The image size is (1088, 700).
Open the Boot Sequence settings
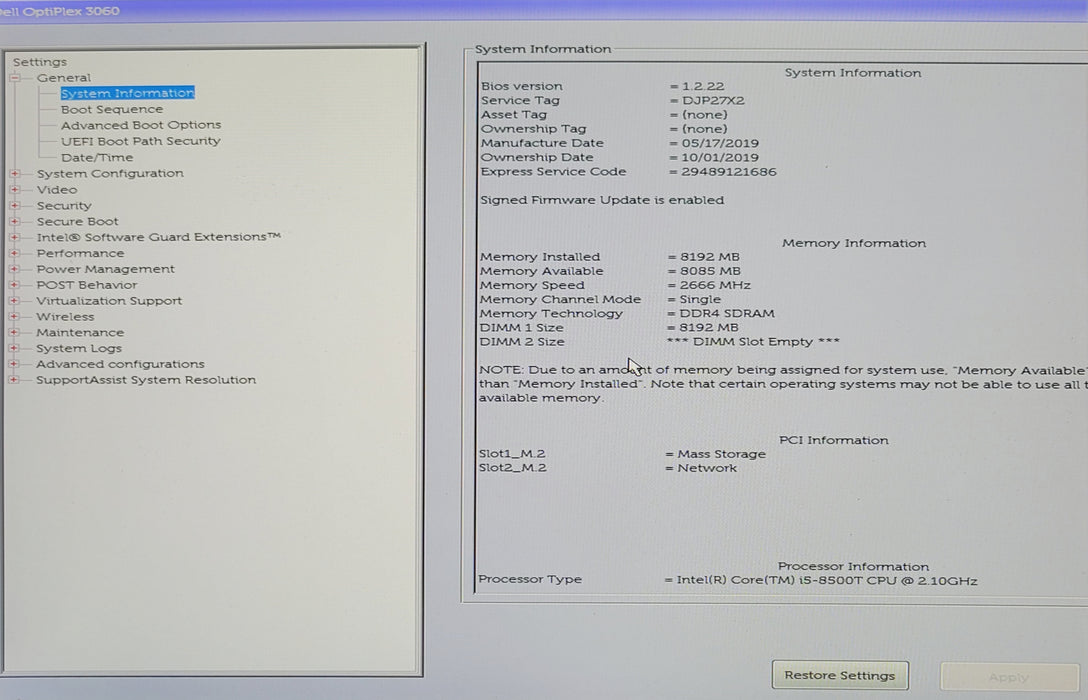pos(112,109)
